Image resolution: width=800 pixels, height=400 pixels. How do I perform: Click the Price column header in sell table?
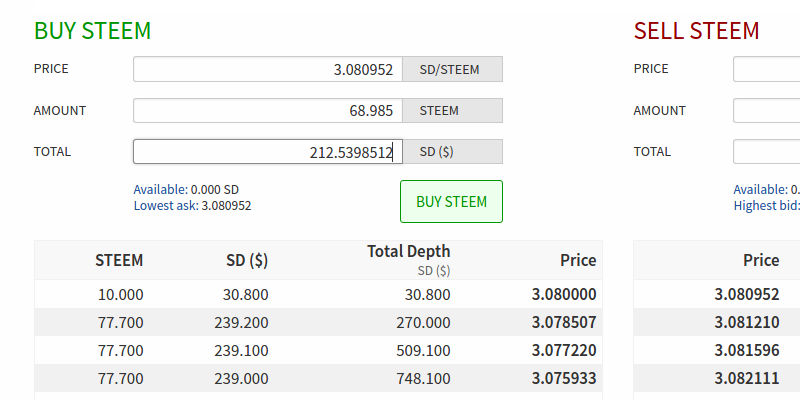(761, 260)
